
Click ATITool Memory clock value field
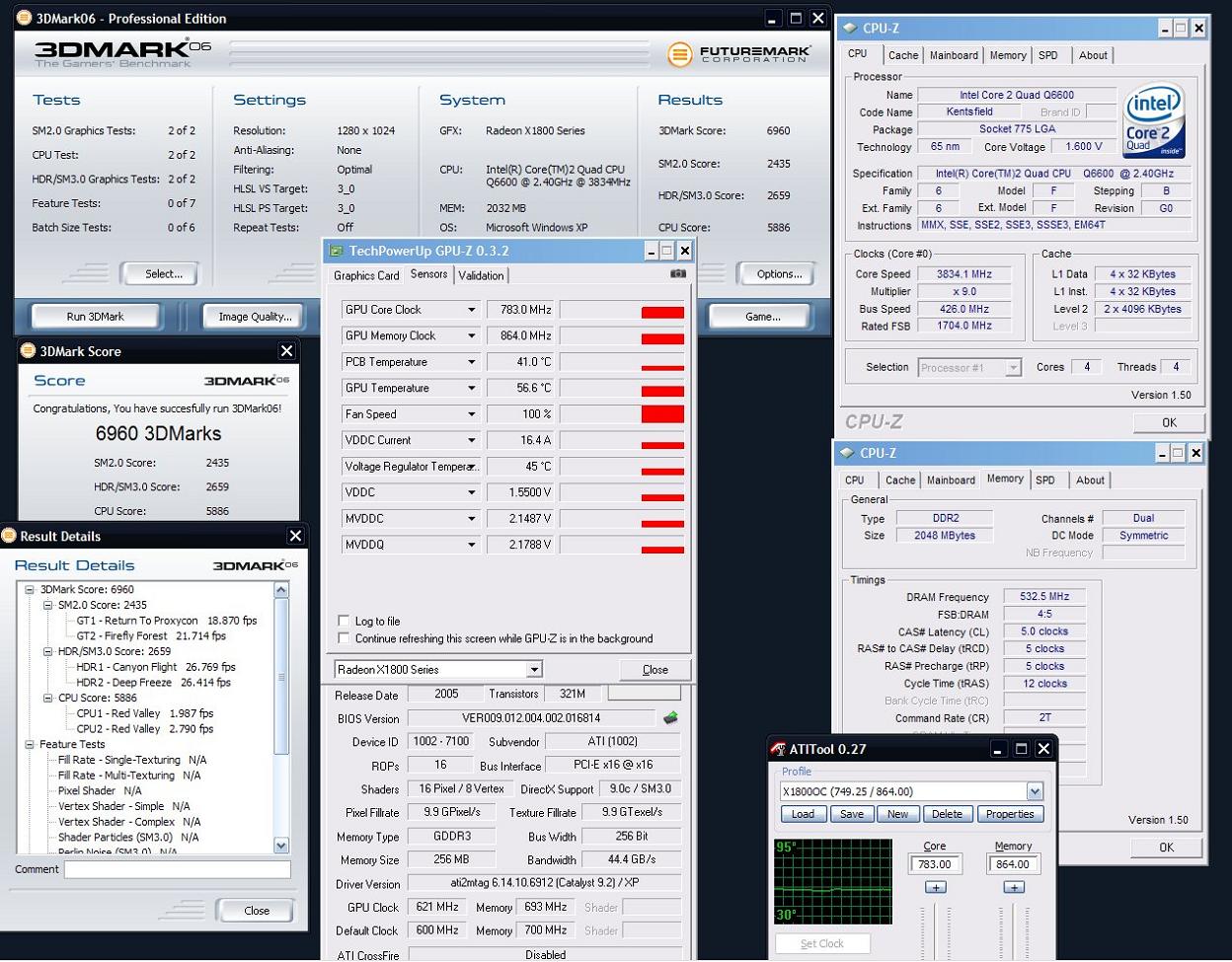1013,864
